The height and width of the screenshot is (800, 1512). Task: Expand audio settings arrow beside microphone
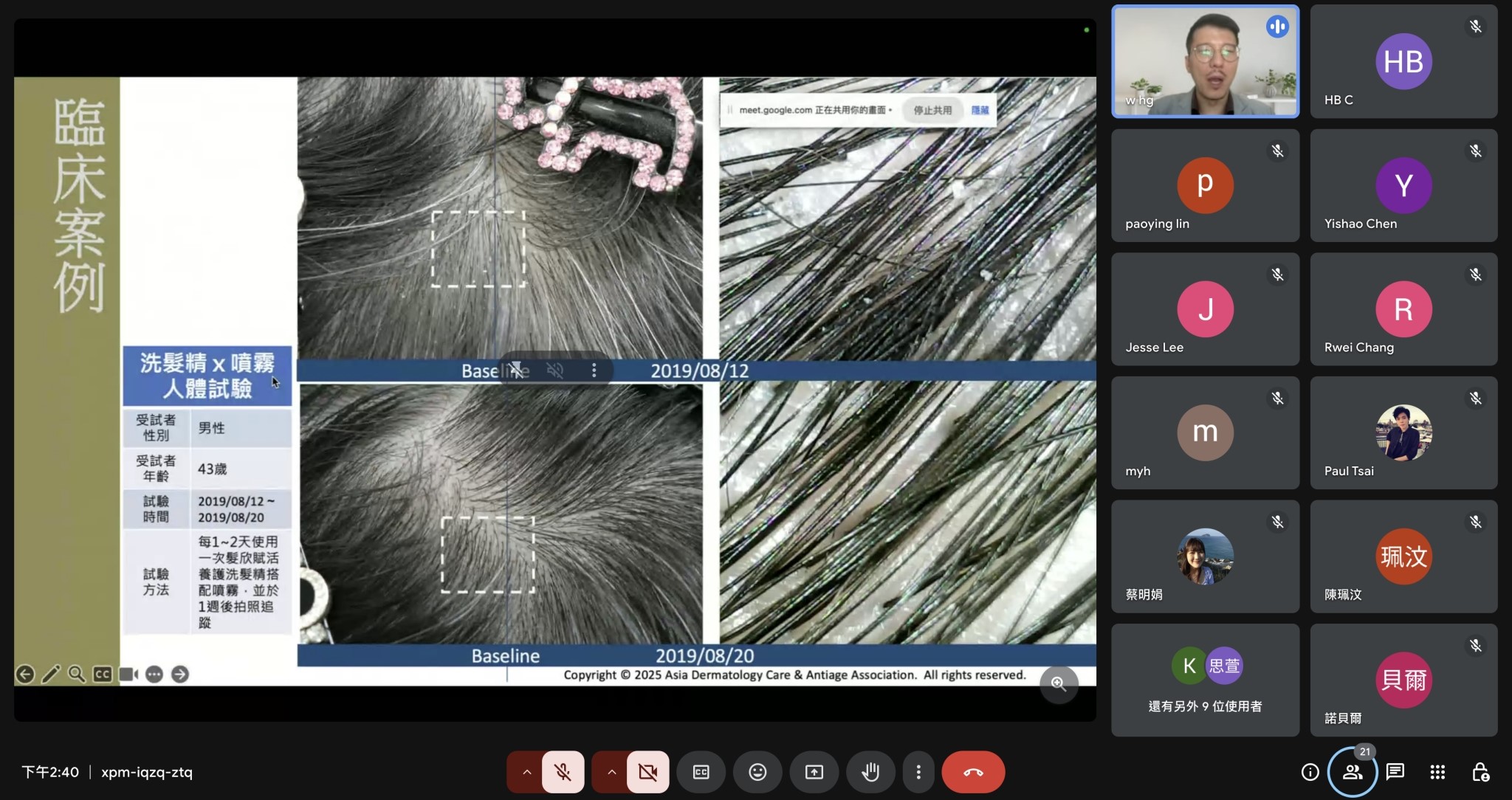pyautogui.click(x=526, y=772)
